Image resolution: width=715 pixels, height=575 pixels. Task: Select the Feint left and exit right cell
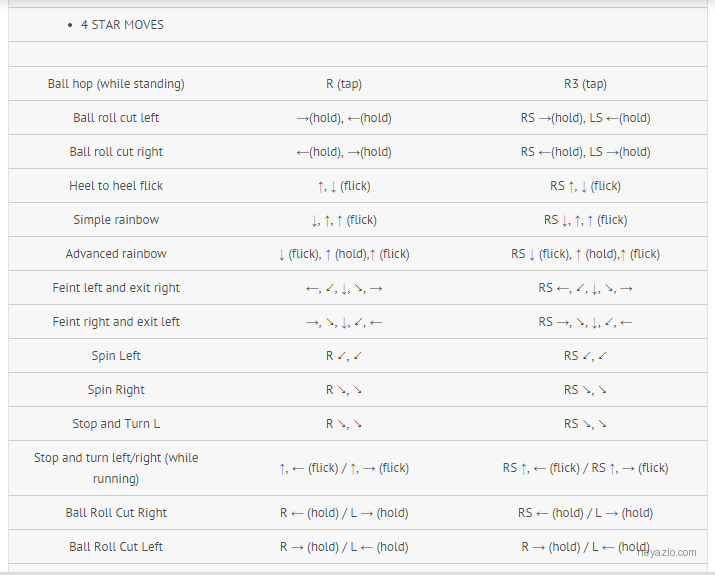pyautogui.click(x=116, y=288)
